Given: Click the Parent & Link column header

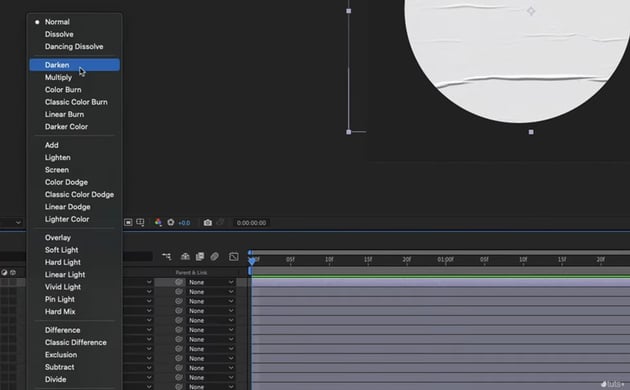Looking at the screenshot, I should click(191, 272).
